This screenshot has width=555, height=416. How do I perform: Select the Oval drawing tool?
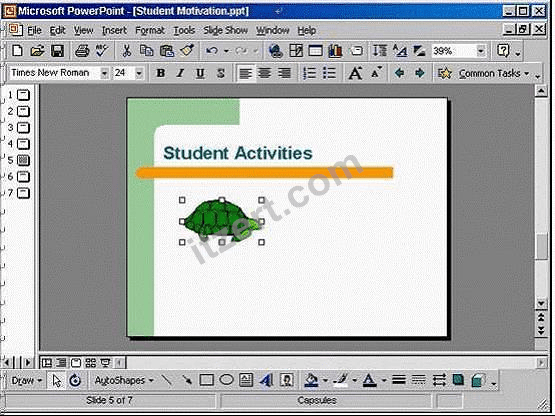(x=227, y=380)
